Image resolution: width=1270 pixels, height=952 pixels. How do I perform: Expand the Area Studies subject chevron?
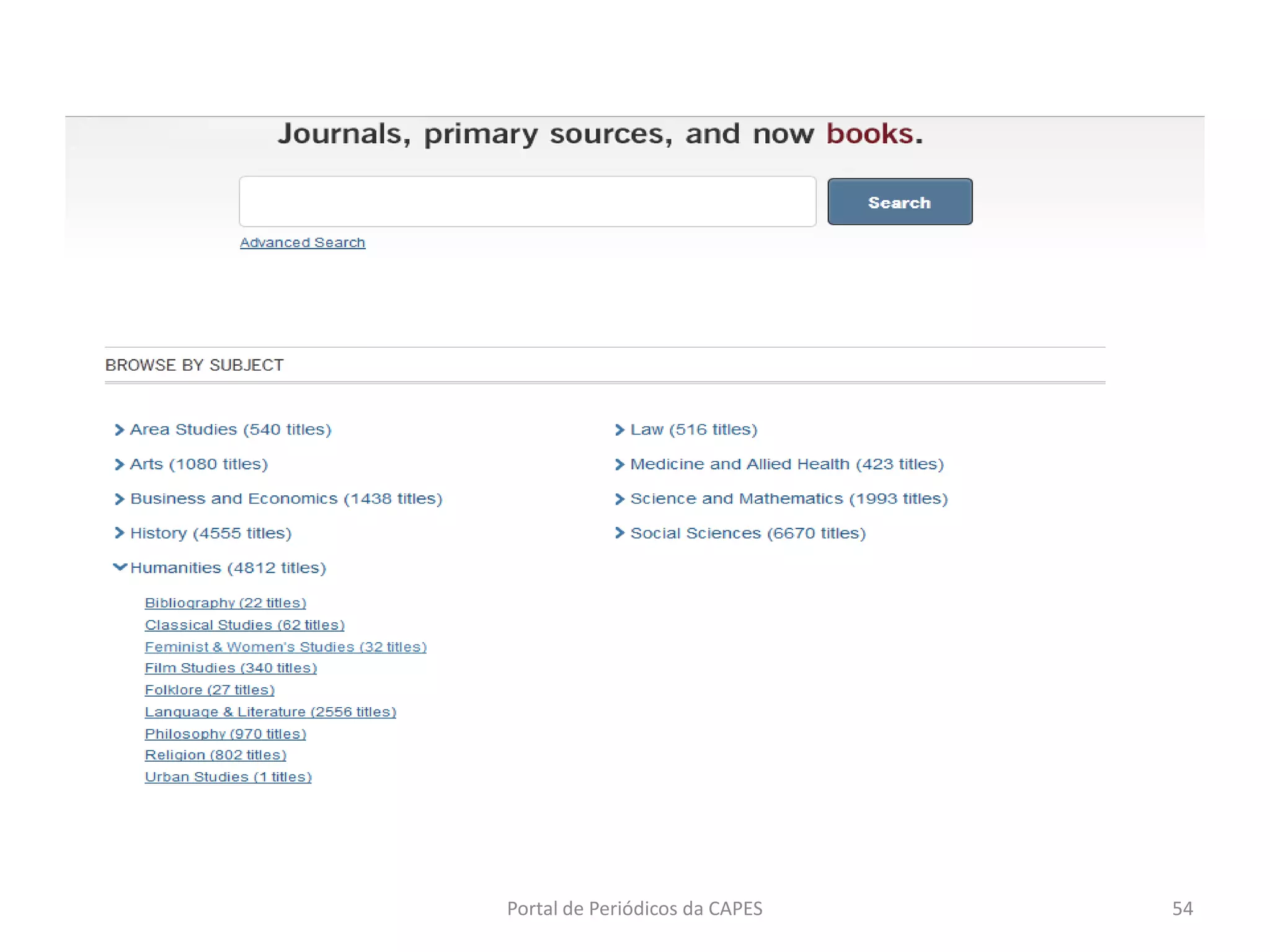pos(119,430)
